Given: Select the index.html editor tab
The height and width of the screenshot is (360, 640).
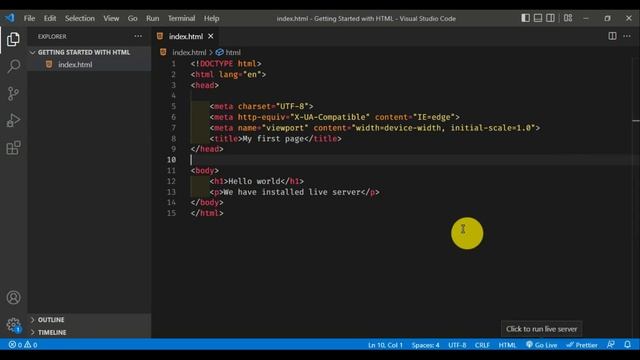Looking at the screenshot, I should click(x=185, y=36).
